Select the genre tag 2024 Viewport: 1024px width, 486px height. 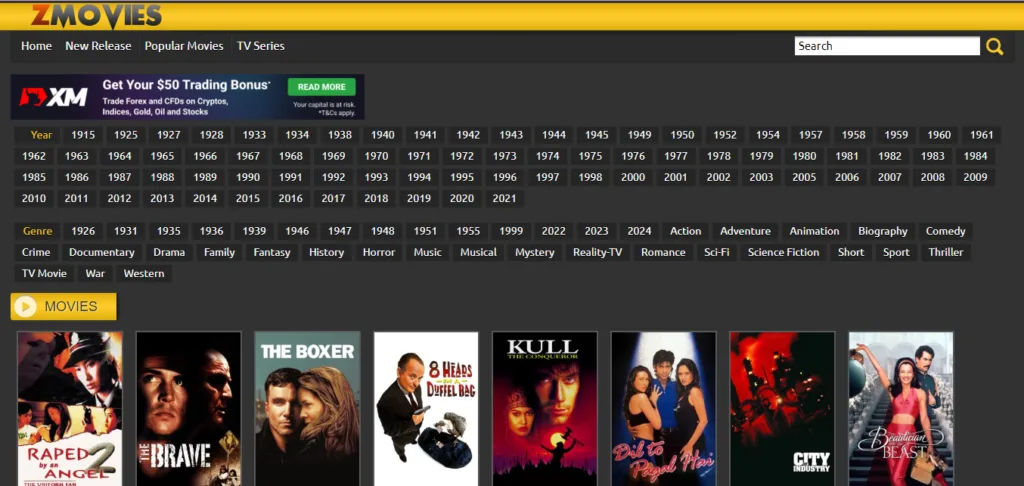(639, 231)
